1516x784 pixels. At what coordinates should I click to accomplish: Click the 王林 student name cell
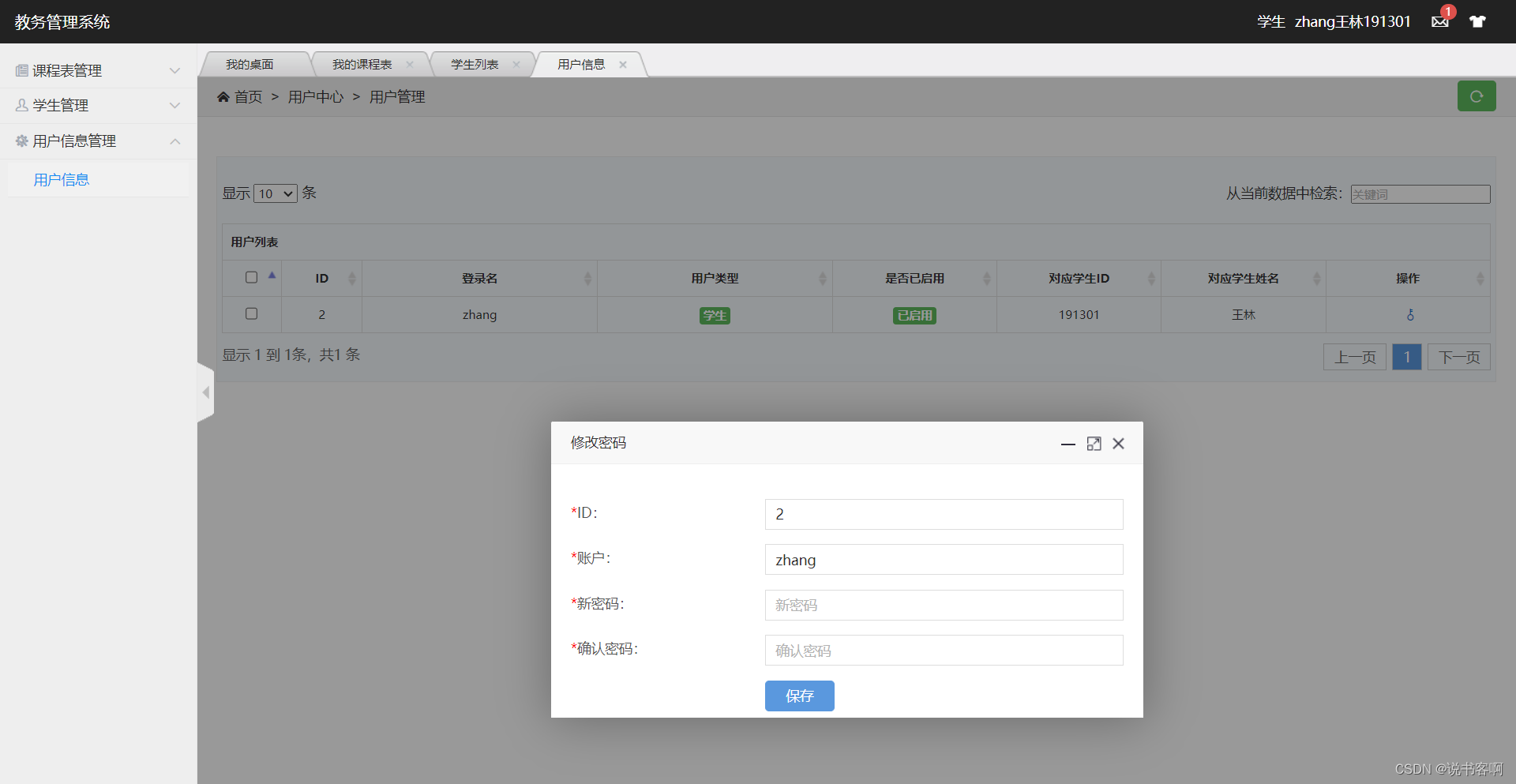[x=1244, y=314]
